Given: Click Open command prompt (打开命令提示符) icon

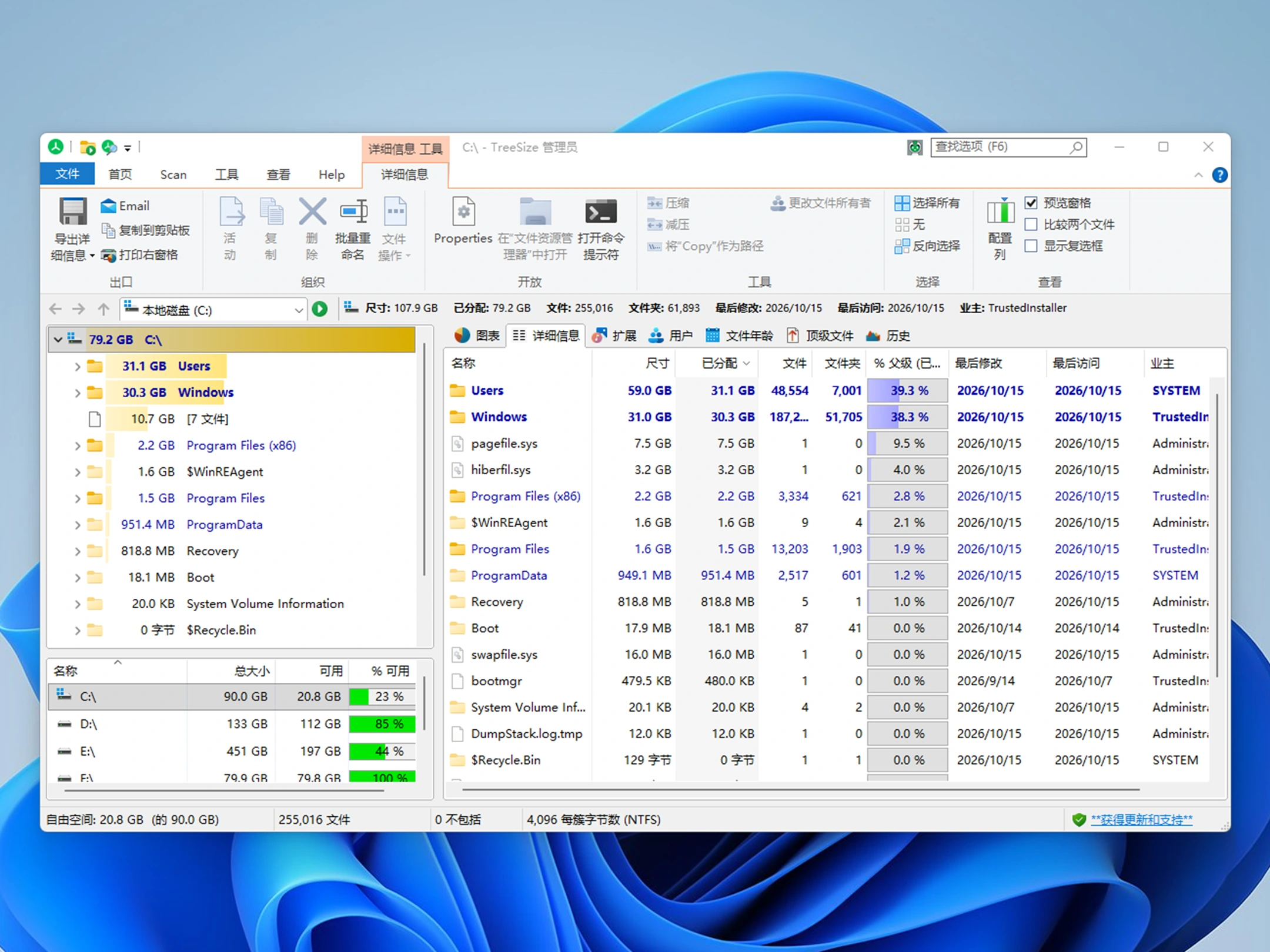Looking at the screenshot, I should pos(601,212).
